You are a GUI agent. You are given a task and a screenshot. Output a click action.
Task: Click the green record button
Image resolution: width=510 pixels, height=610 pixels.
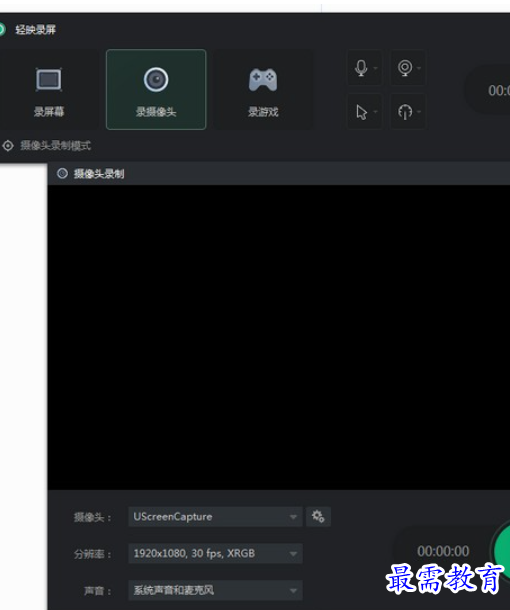502,551
